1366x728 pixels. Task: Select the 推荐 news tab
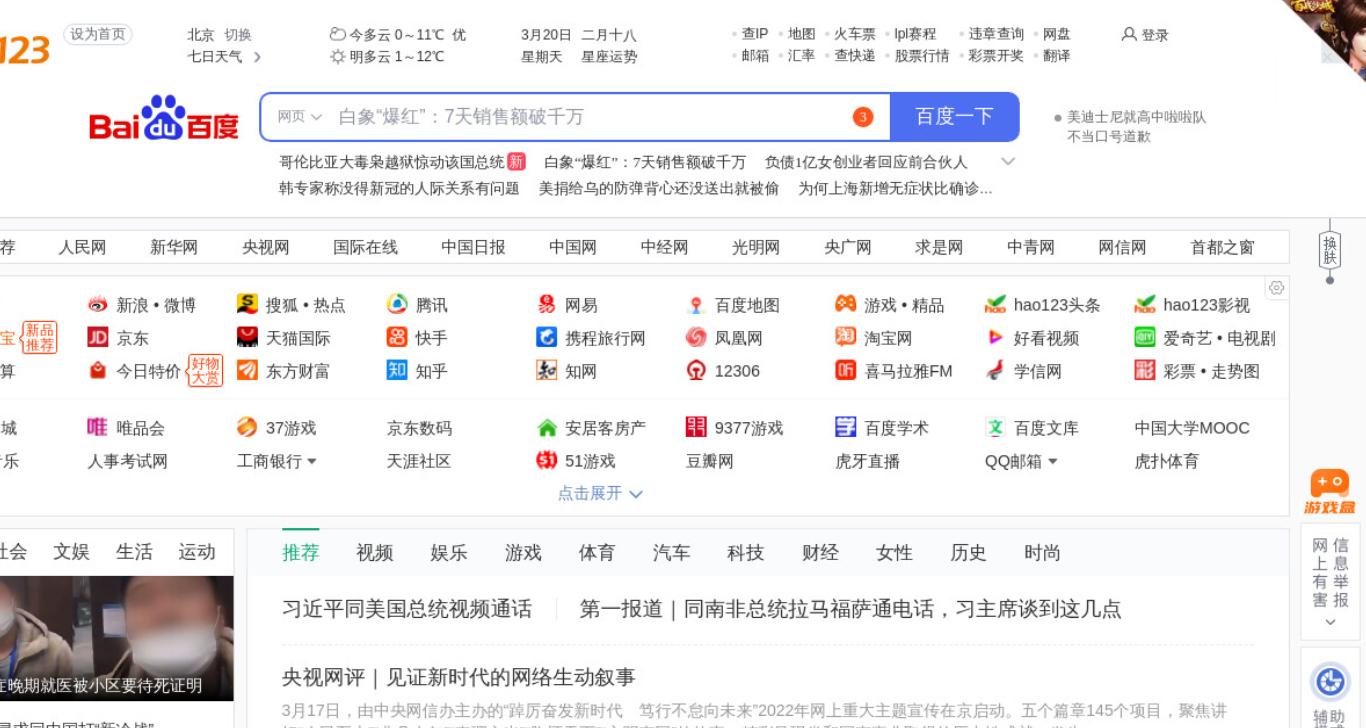point(300,553)
